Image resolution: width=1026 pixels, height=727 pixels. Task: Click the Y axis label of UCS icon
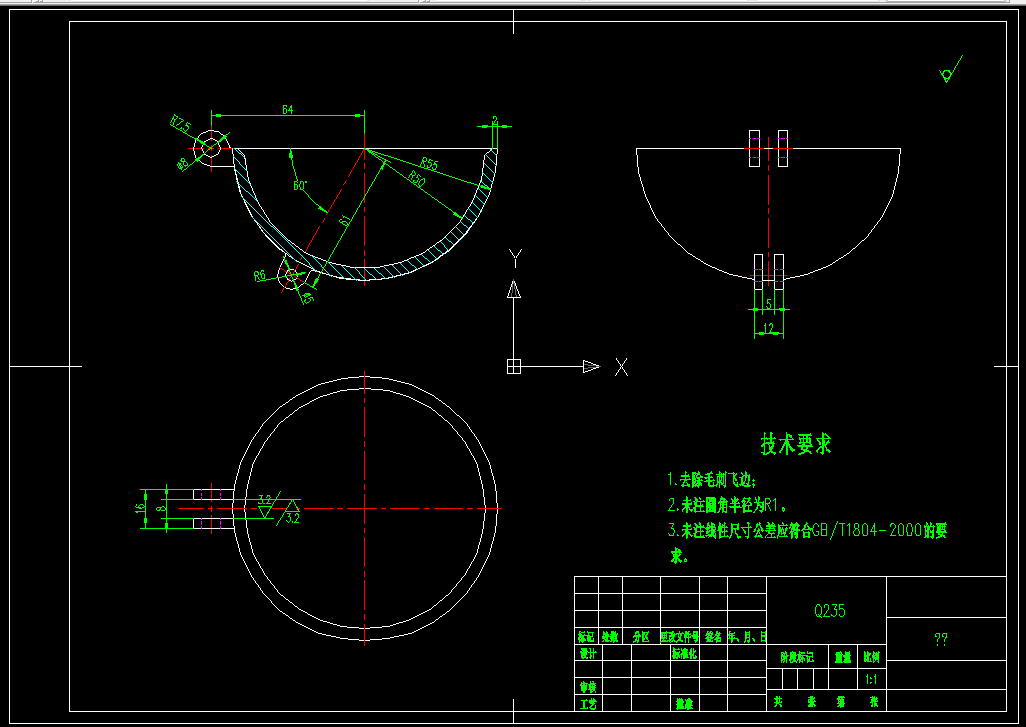click(515, 258)
